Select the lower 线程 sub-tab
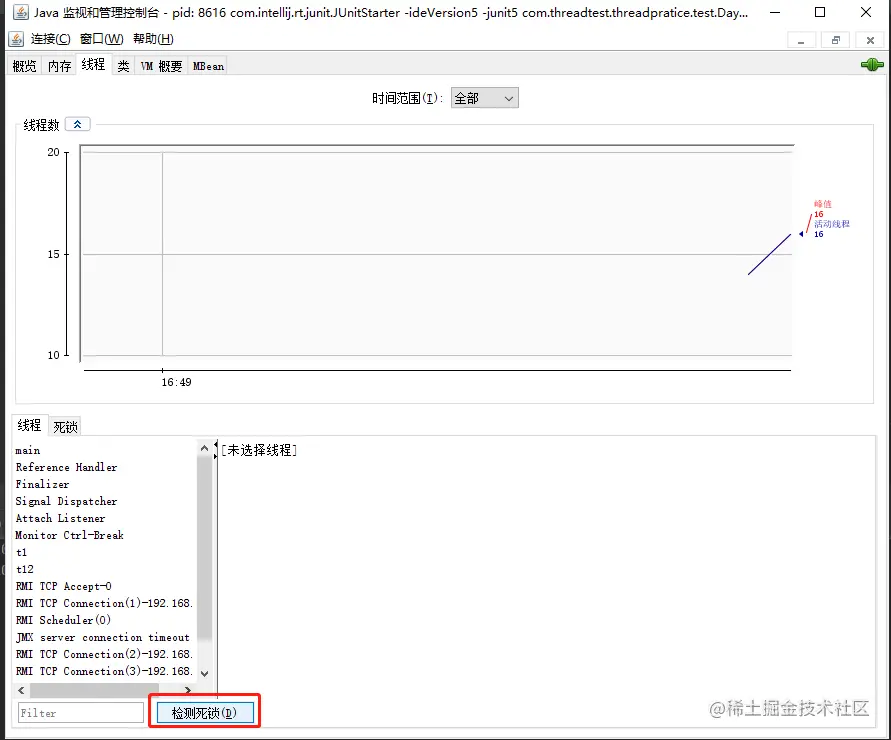891x740 pixels. 29,425
